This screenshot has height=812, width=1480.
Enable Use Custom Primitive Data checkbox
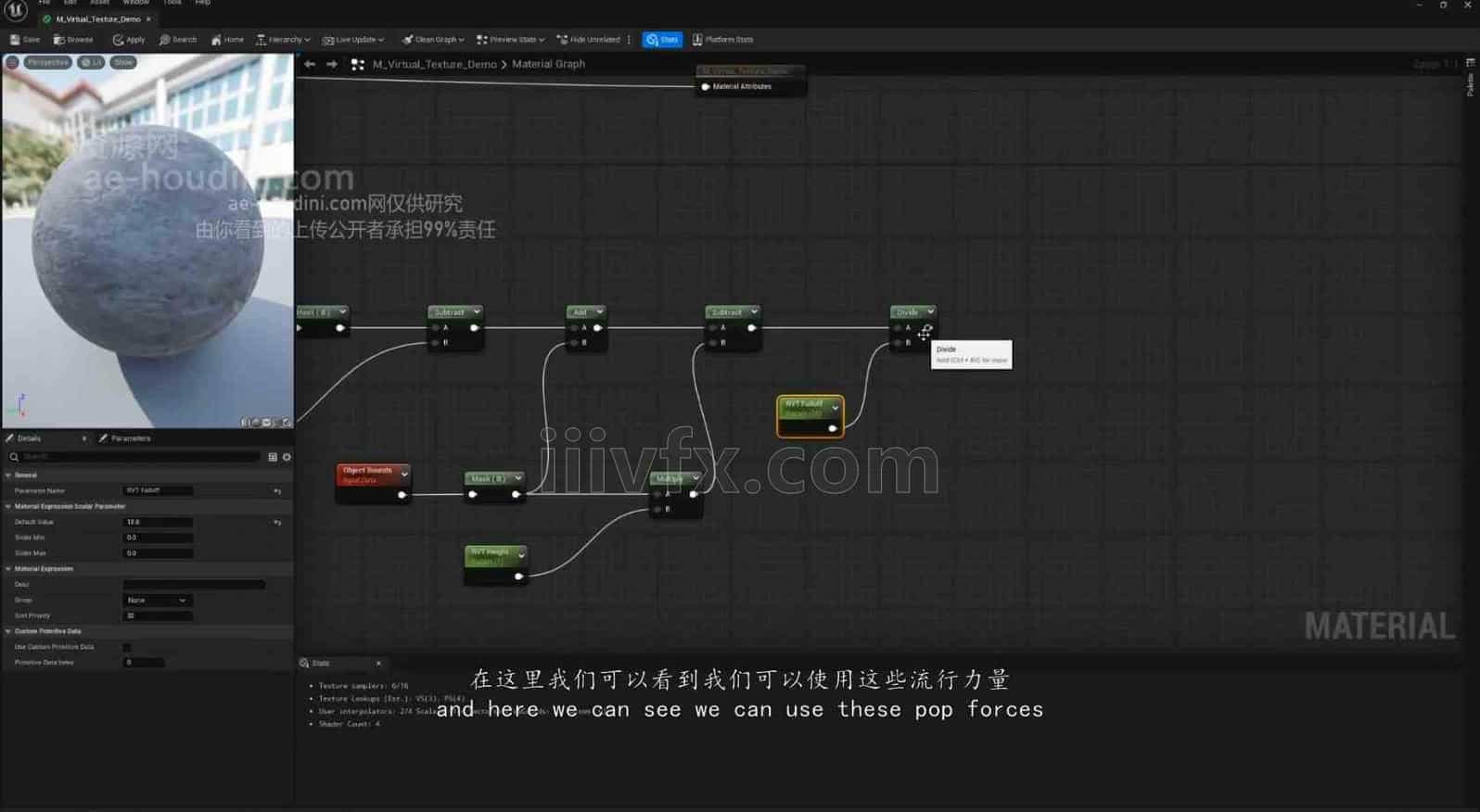[x=127, y=647]
